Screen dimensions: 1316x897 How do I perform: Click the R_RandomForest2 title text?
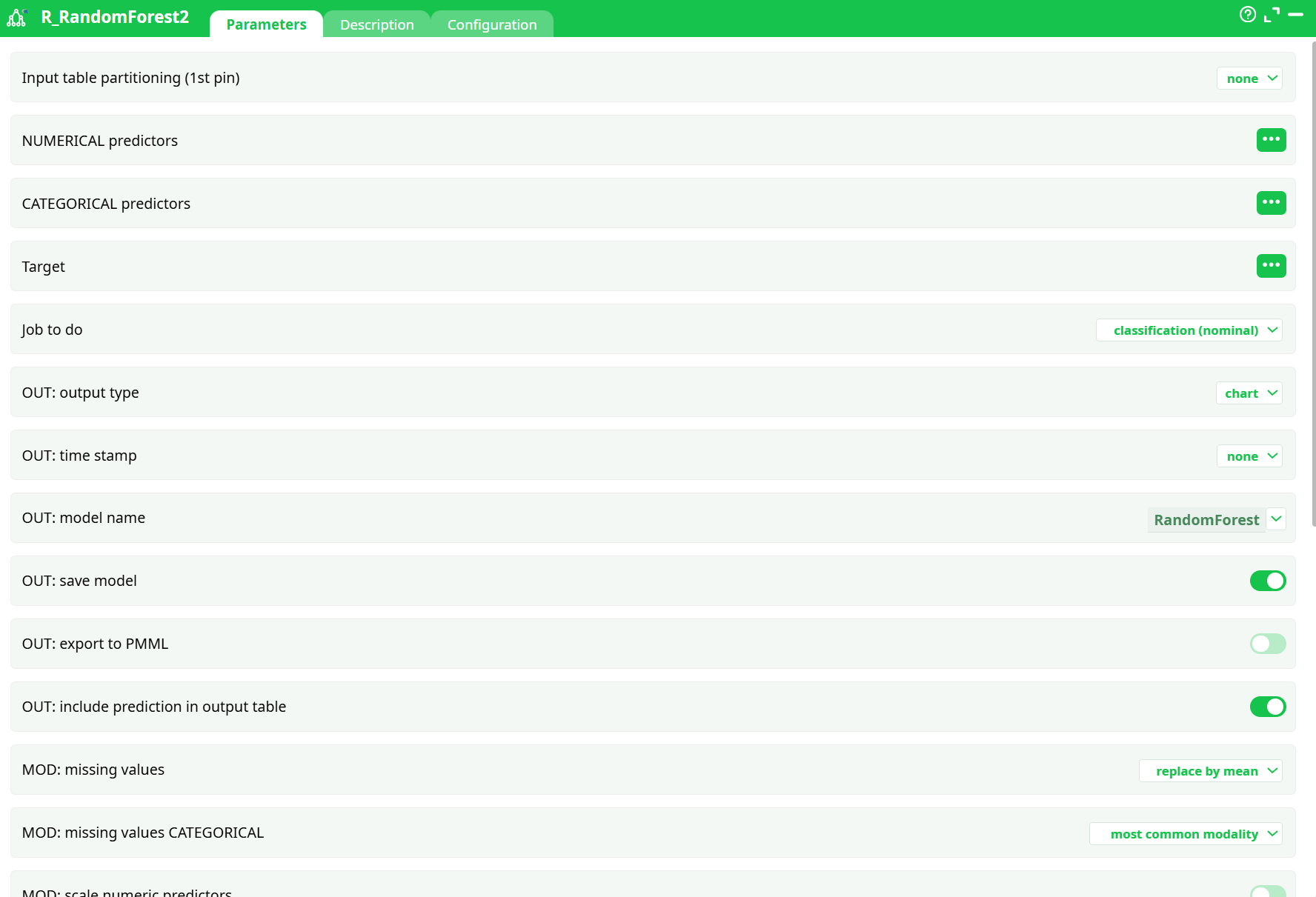(115, 16)
